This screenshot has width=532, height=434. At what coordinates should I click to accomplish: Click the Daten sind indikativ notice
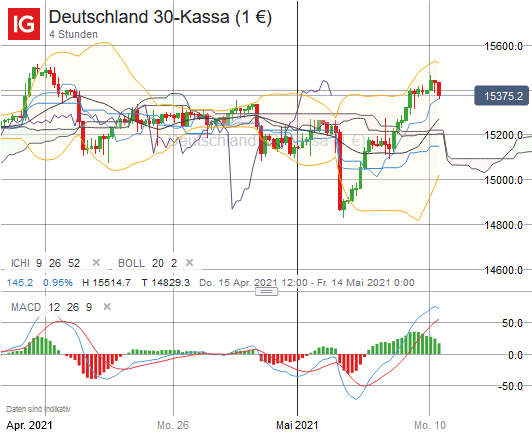point(38,409)
